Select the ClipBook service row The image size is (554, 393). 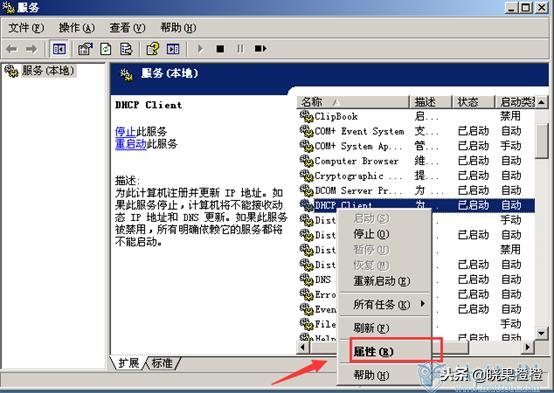tap(416, 116)
